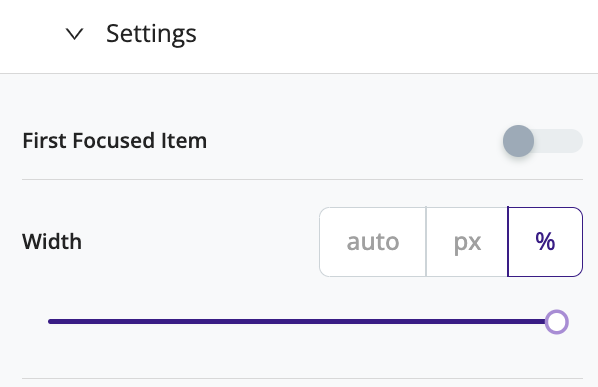The width and height of the screenshot is (598, 387).
Task: Click the Width slider track at three quarters
Action: [430, 322]
